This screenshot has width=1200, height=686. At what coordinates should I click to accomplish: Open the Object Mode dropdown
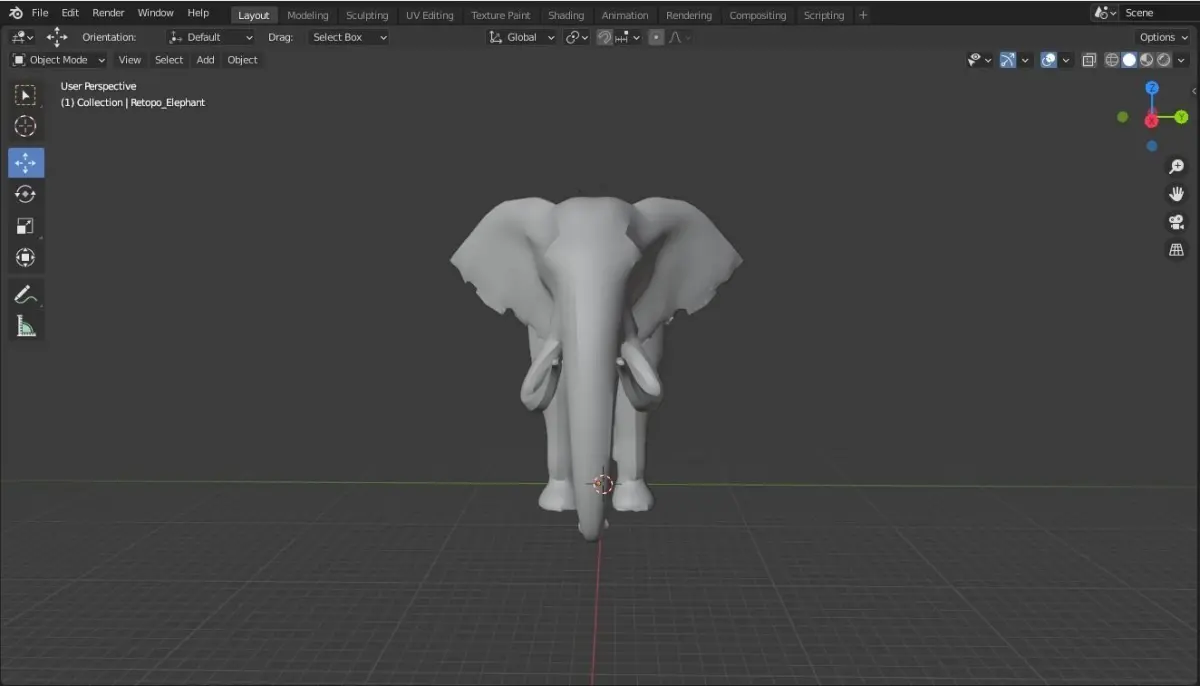pos(59,60)
